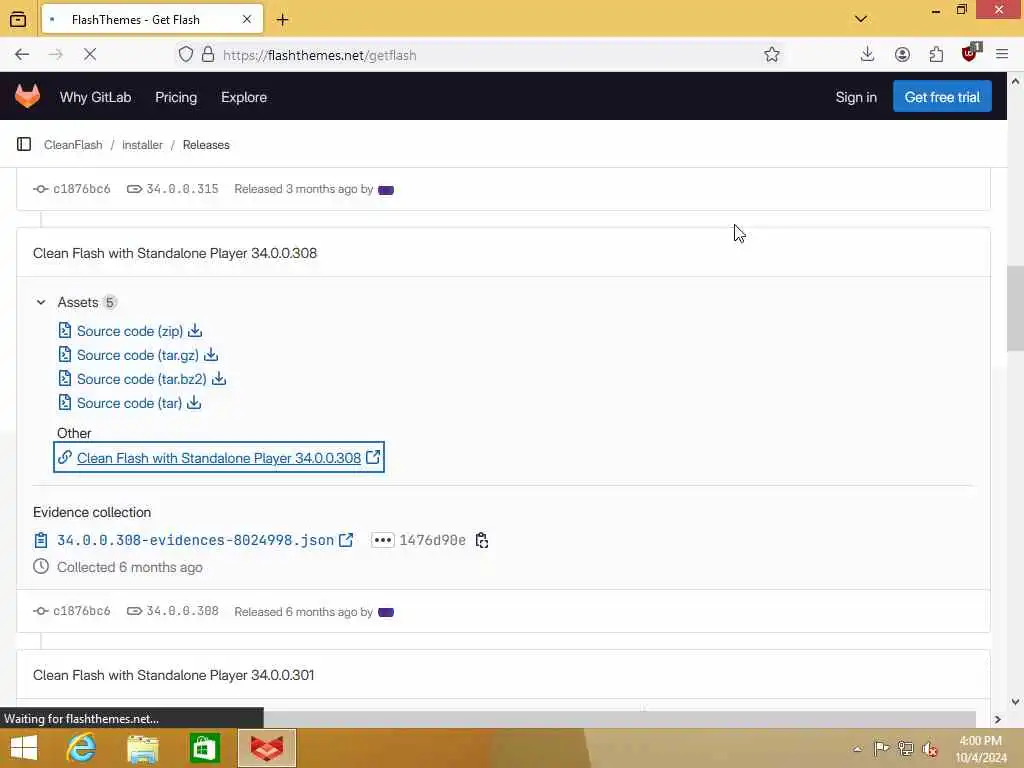This screenshot has width=1024, height=768.
Task: Click the vertical page scrollbar thumb
Action: (1015, 308)
